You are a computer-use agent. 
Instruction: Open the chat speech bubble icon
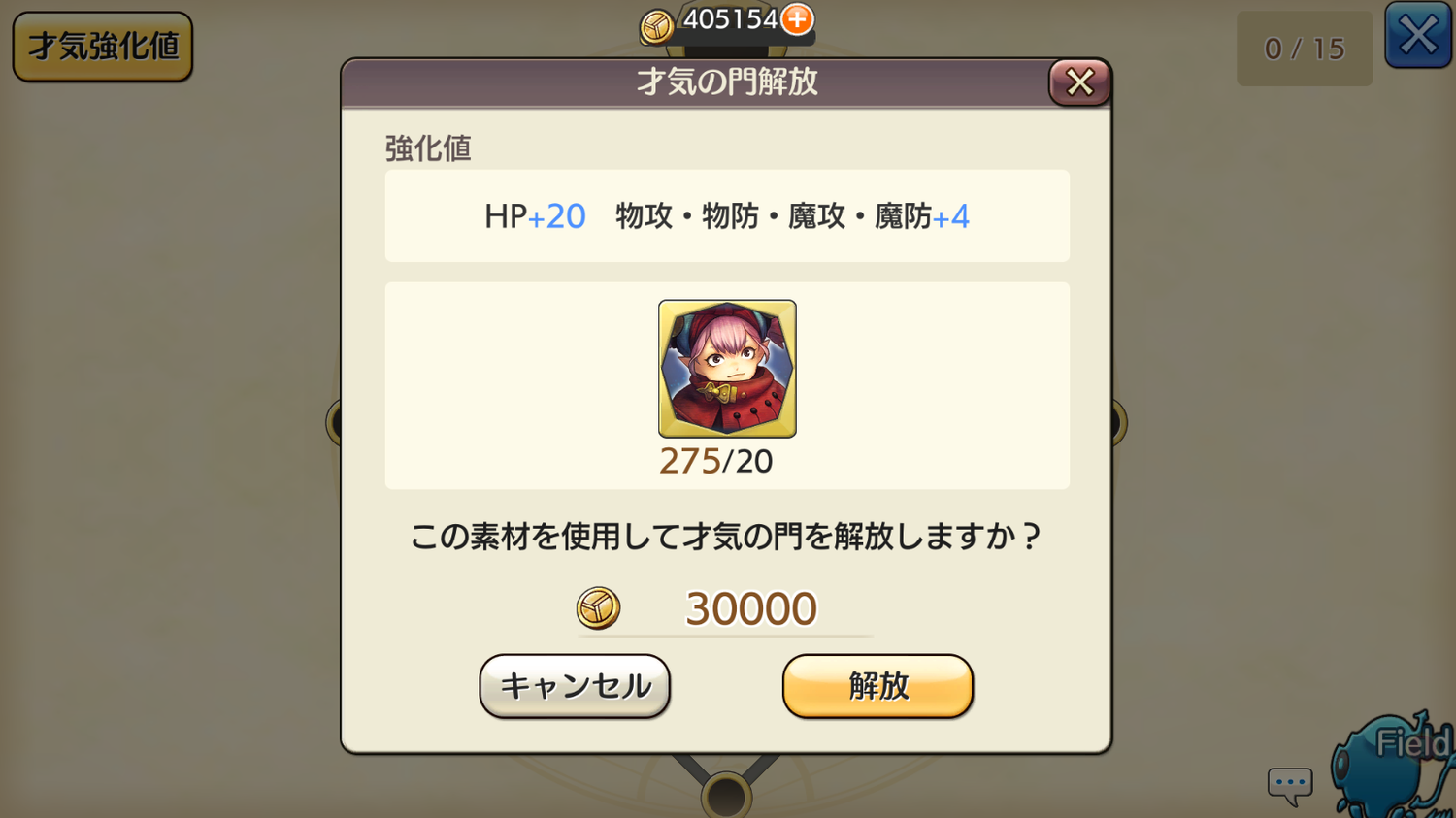[x=1290, y=785]
